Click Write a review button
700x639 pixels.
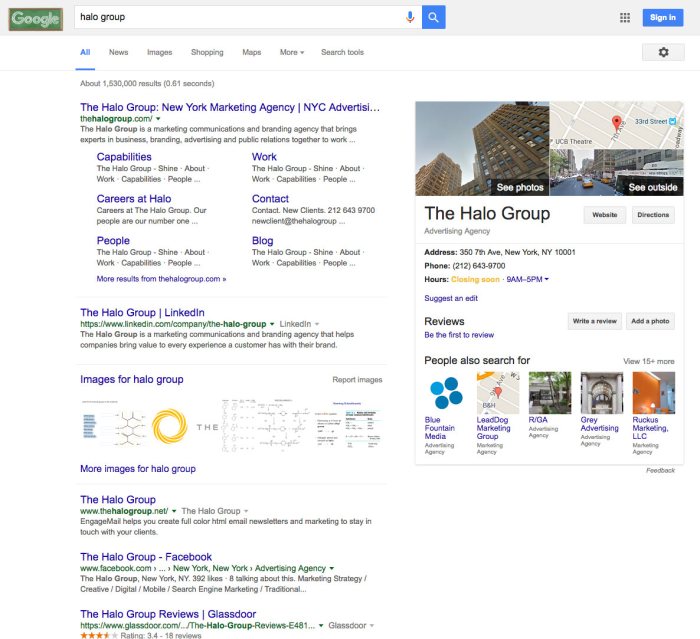coord(595,321)
